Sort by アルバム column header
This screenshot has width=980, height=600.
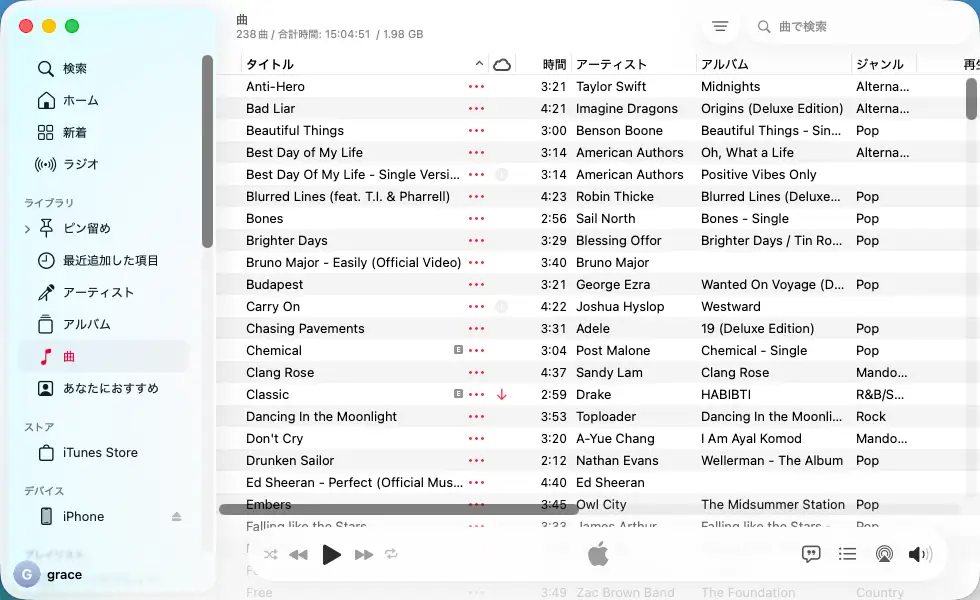(774, 64)
